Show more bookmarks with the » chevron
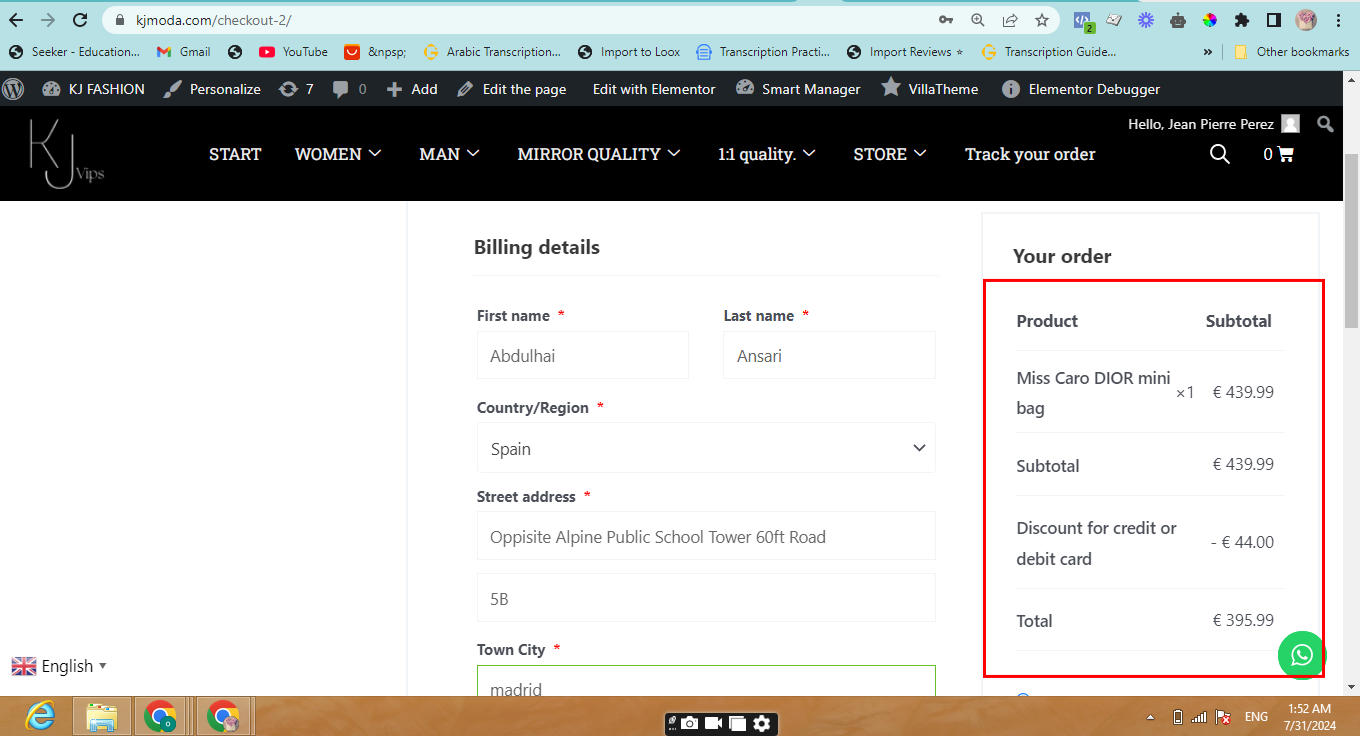Image resolution: width=1360 pixels, height=736 pixels. click(x=1208, y=52)
